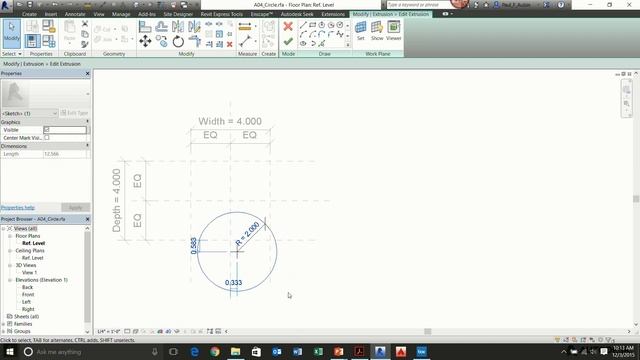Click the Match Type Properties icon
Screen dimensions: 640x360
tap(85, 44)
